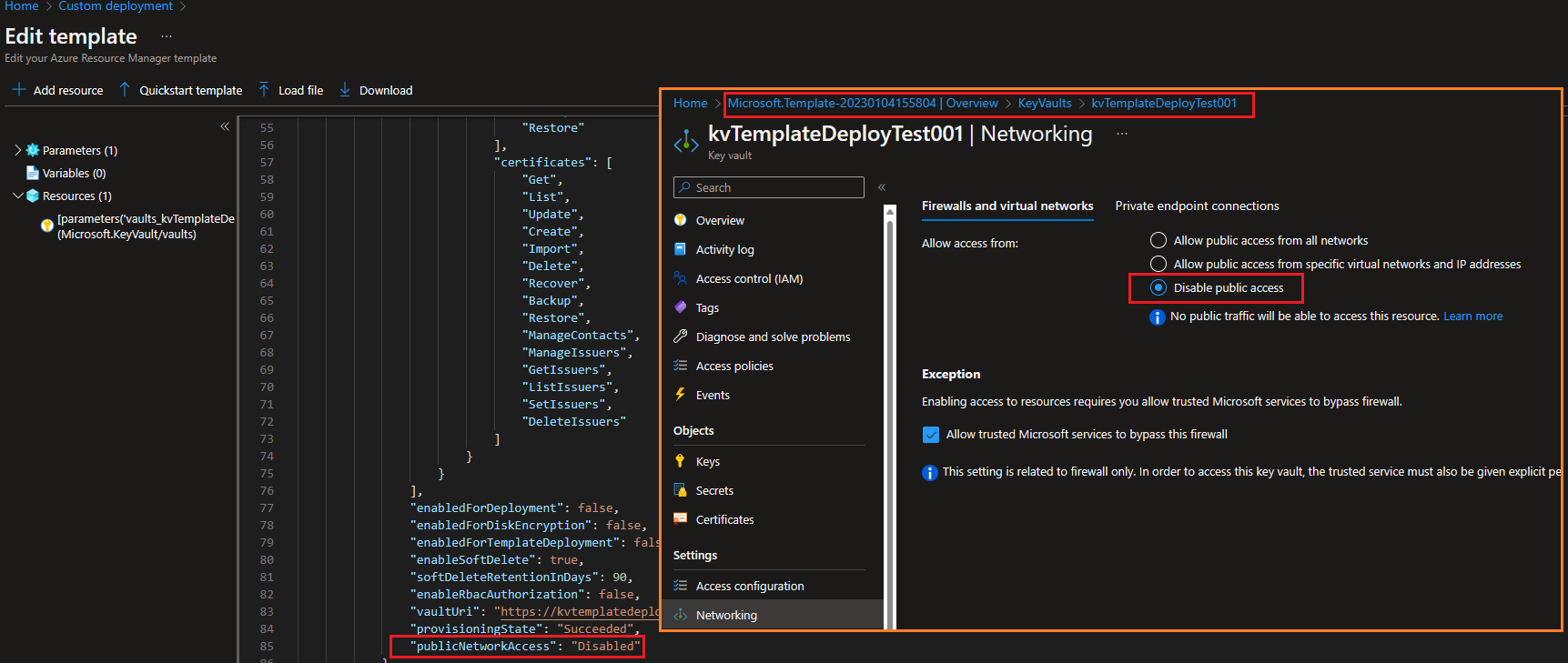The width and height of the screenshot is (1568, 663).
Task: Click line number 77 in editor gutter
Action: click(267, 508)
